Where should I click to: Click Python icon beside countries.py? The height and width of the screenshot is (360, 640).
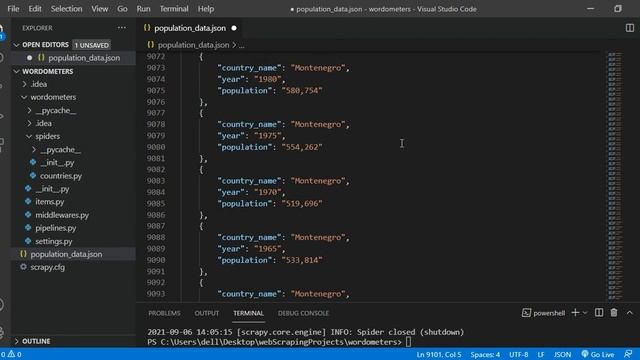click(x=33, y=176)
